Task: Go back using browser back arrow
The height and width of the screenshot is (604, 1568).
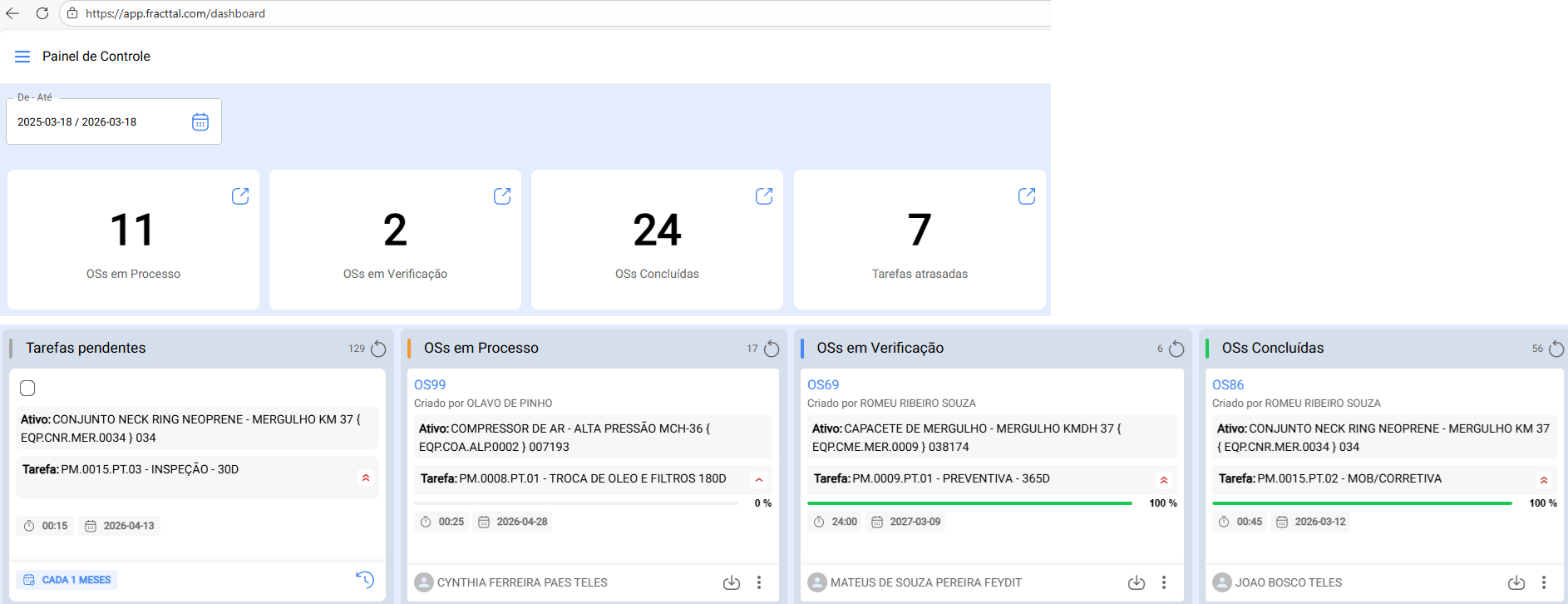Action: click(x=12, y=13)
